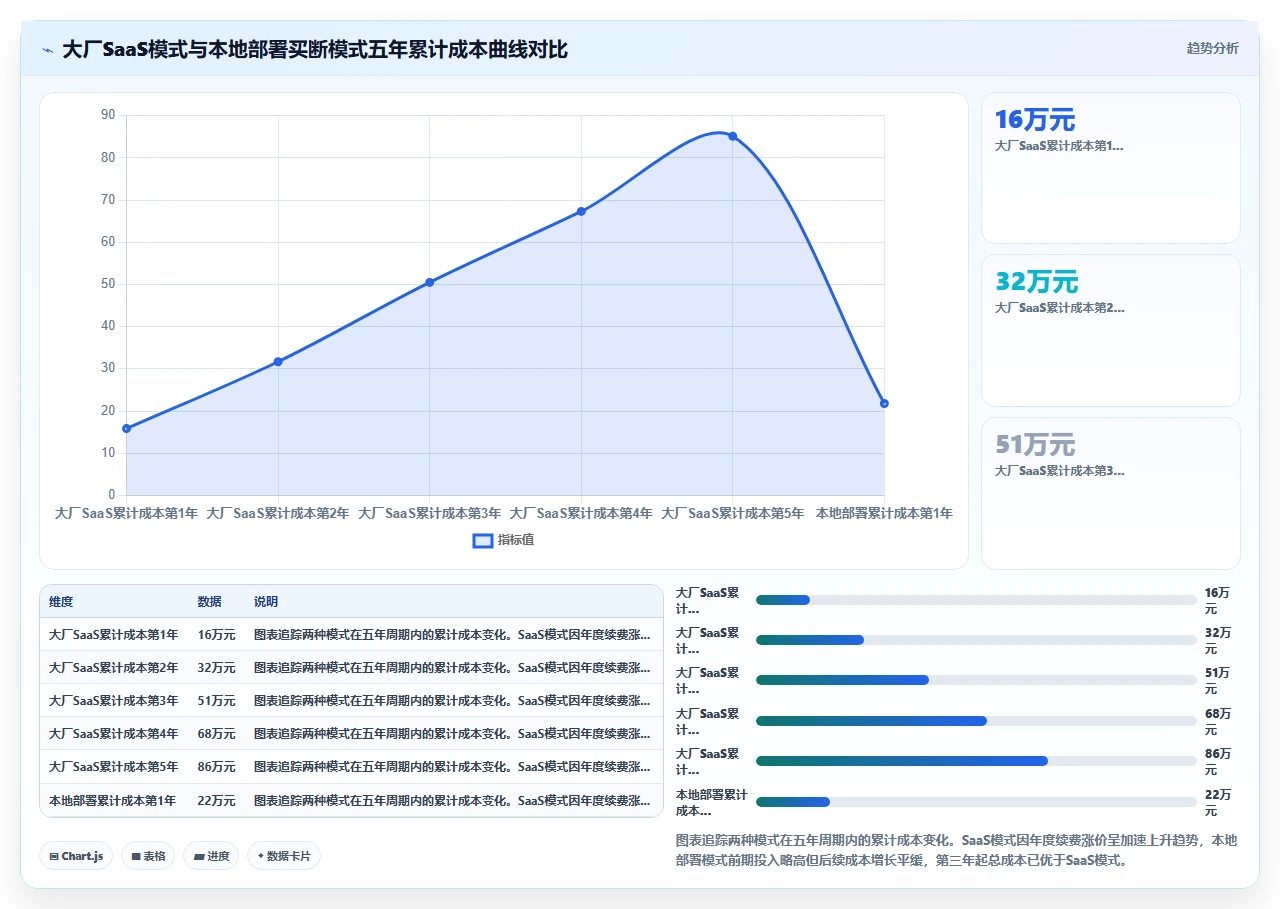
Task: Click the 数据卡片 tag chip
Action: click(284, 856)
